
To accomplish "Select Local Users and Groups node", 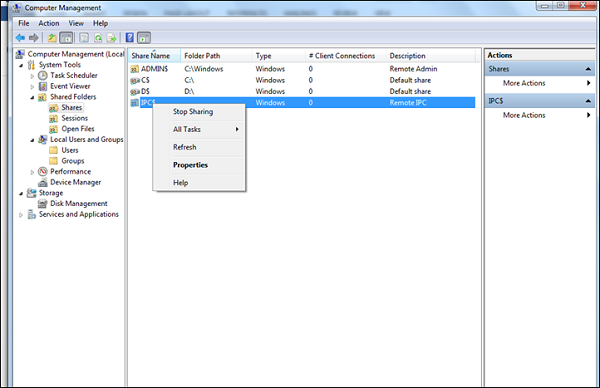I will (x=87, y=139).
